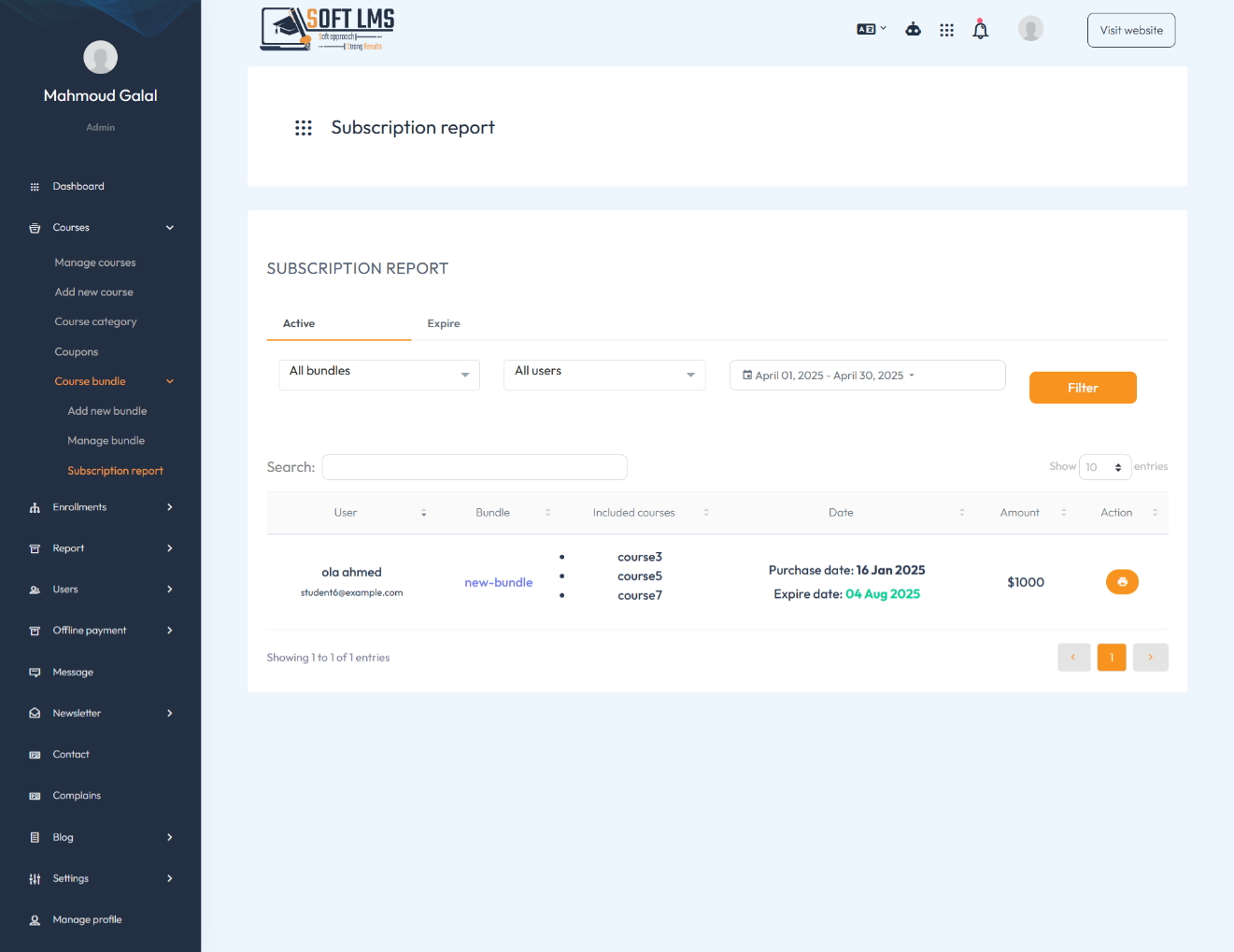Click the SOFT LMS logo
This screenshot has width=1234, height=952.
(x=328, y=29)
